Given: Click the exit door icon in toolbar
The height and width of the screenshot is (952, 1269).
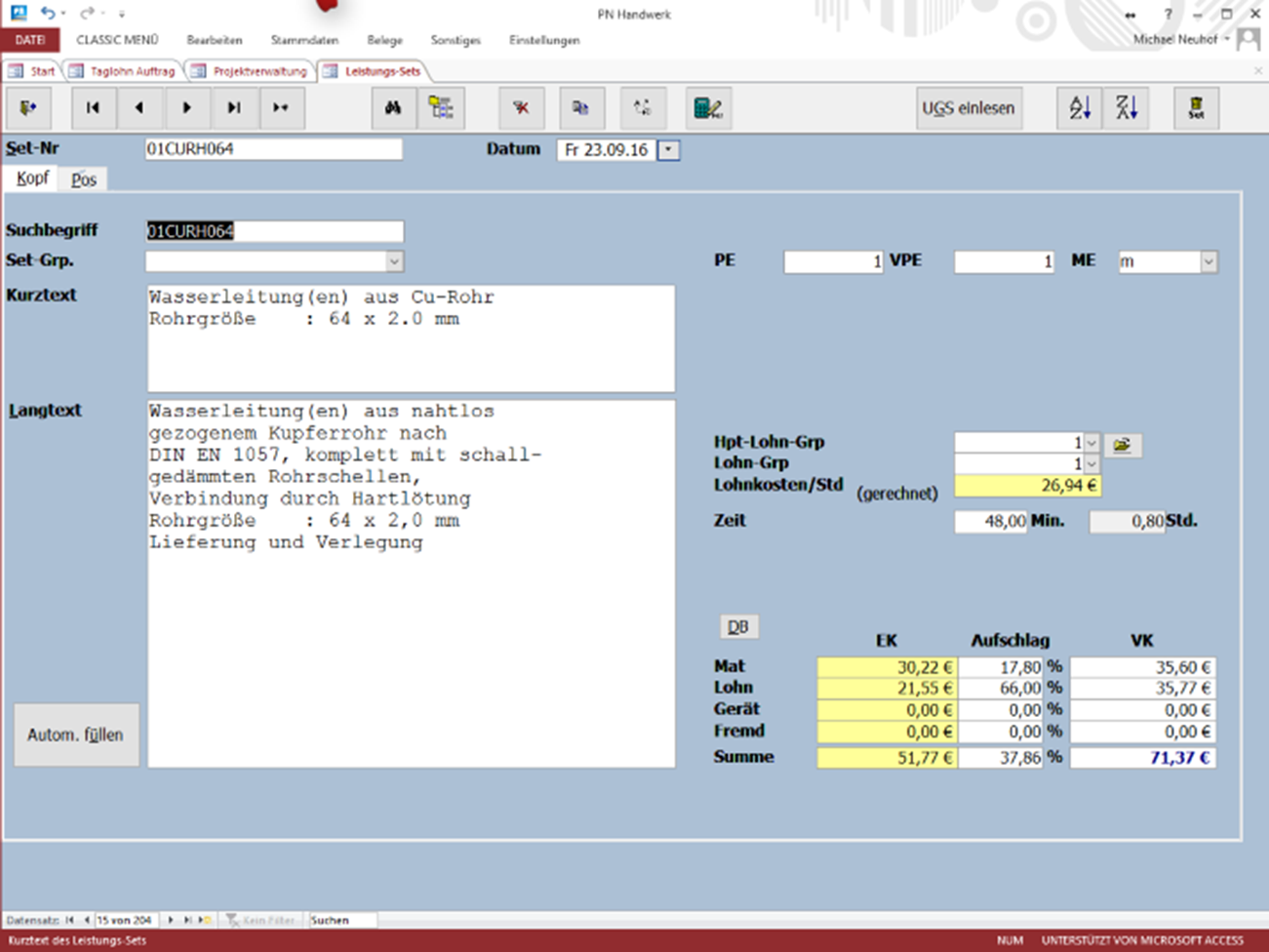Looking at the screenshot, I should [x=28, y=108].
